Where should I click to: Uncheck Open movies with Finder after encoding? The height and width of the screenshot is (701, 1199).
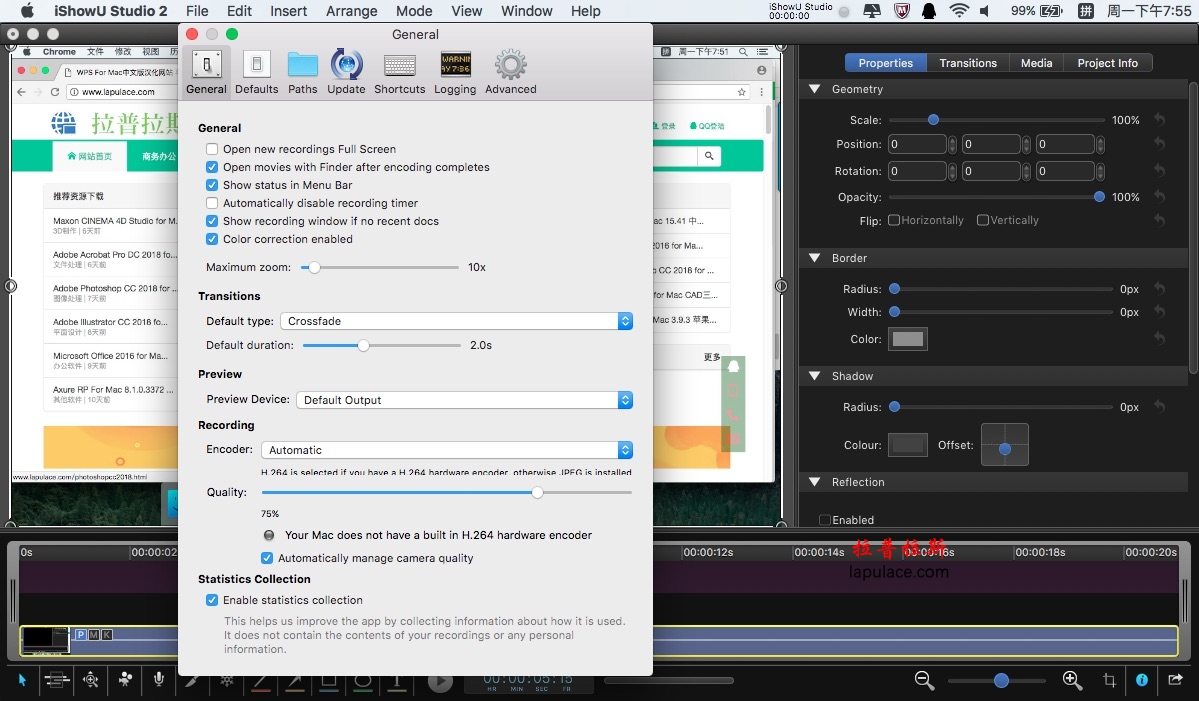click(x=212, y=167)
